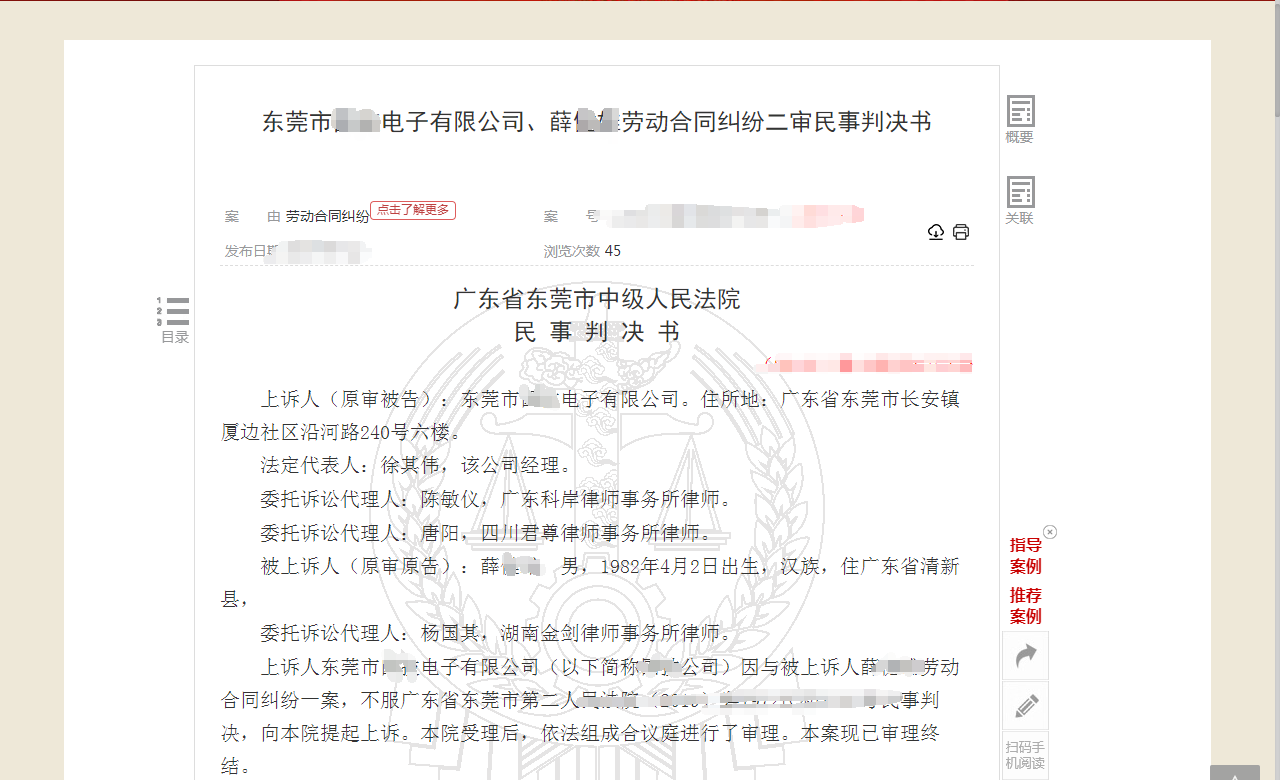Image resolution: width=1280 pixels, height=780 pixels.
Task: Click the address line 厦边社区沿河路240号六楼
Action: [341, 433]
